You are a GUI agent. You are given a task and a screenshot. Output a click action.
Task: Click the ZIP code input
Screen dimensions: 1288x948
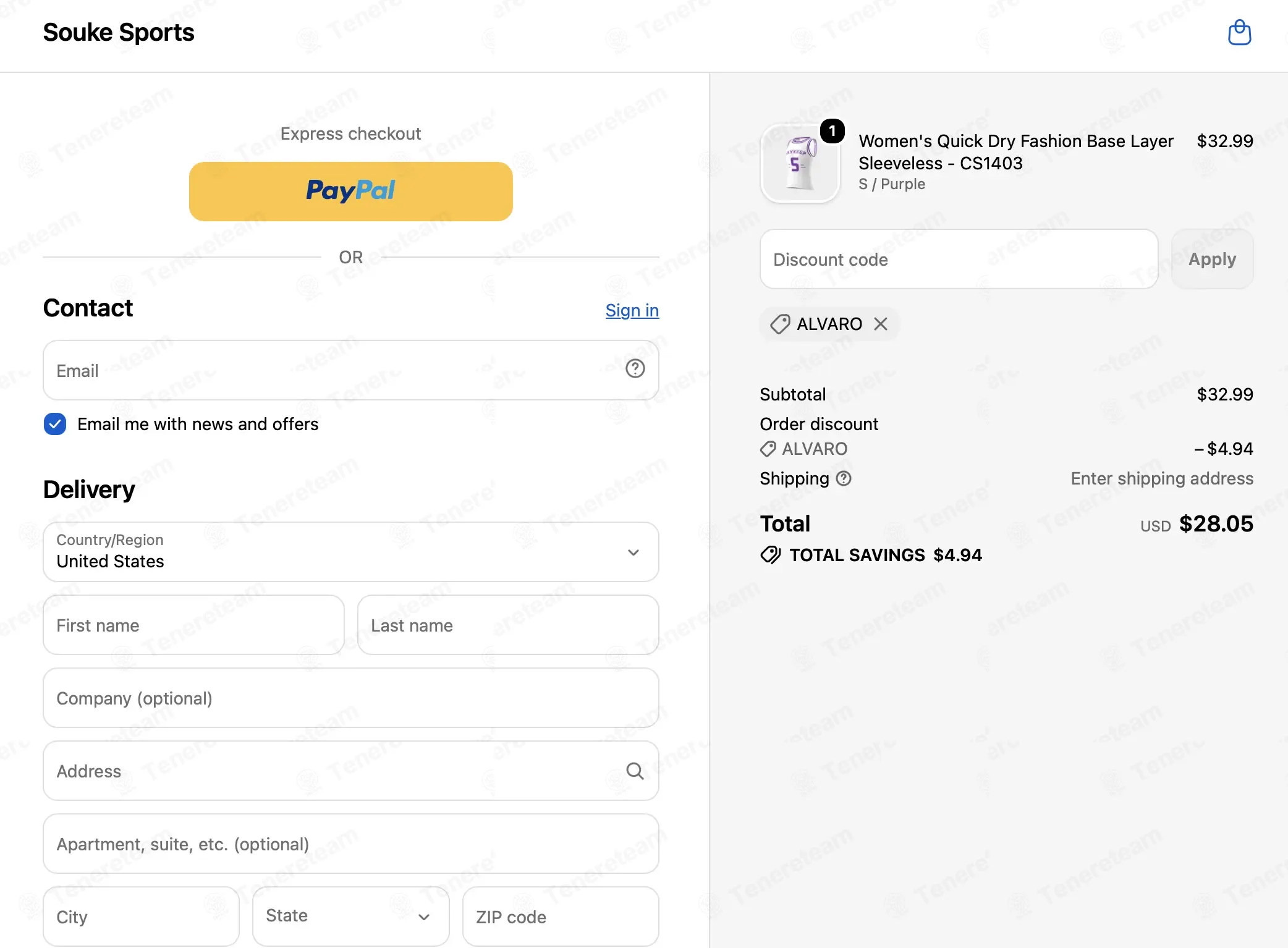click(561, 916)
